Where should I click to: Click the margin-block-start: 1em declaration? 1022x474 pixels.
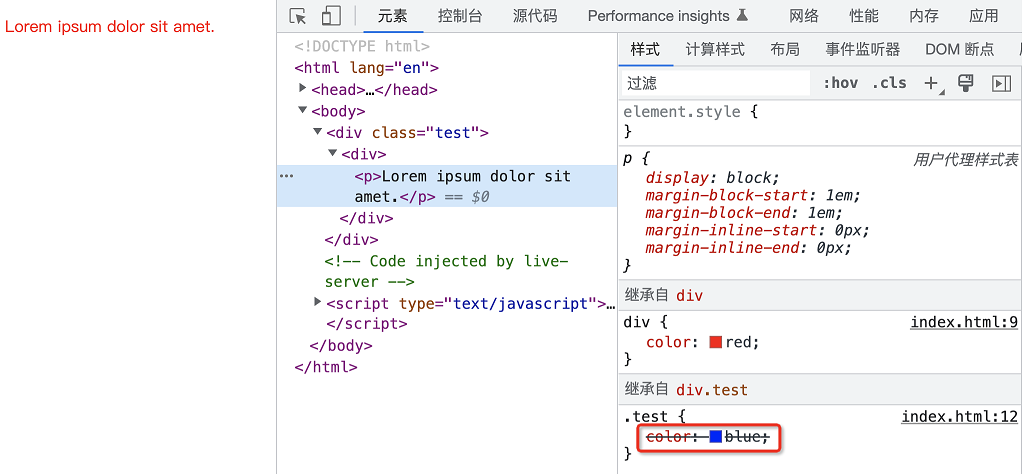click(753, 196)
